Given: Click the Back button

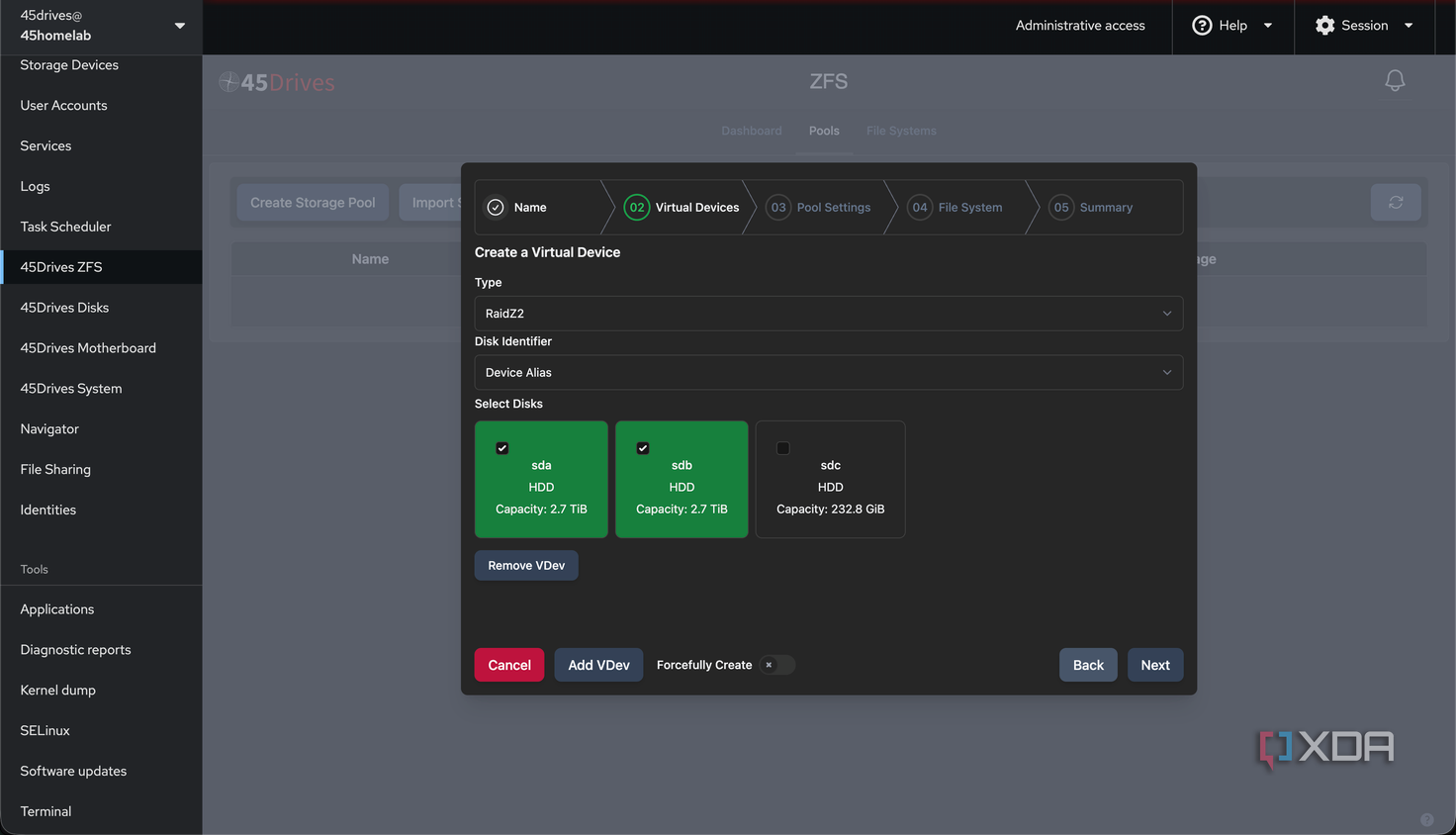Looking at the screenshot, I should (x=1088, y=665).
